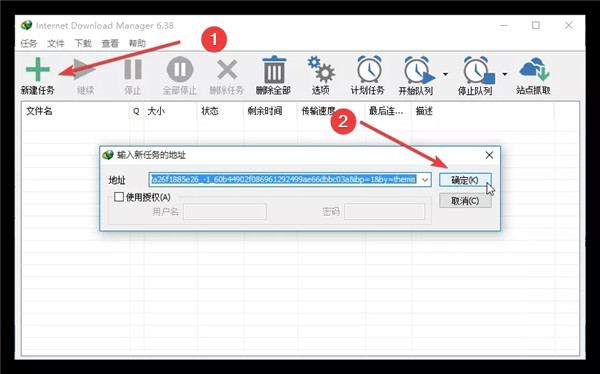The width and height of the screenshot is (600, 374).
Task: Click the 删除全部 trash can icon
Action: [274, 69]
